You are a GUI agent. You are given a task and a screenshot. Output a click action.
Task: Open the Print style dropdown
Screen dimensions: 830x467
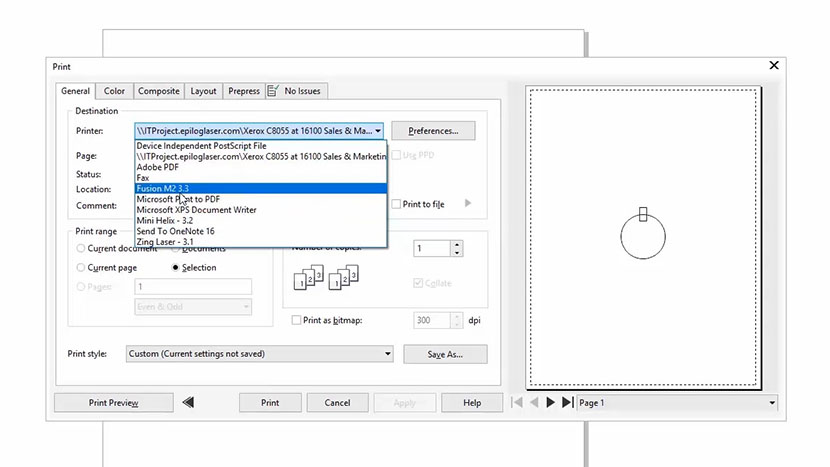388,354
